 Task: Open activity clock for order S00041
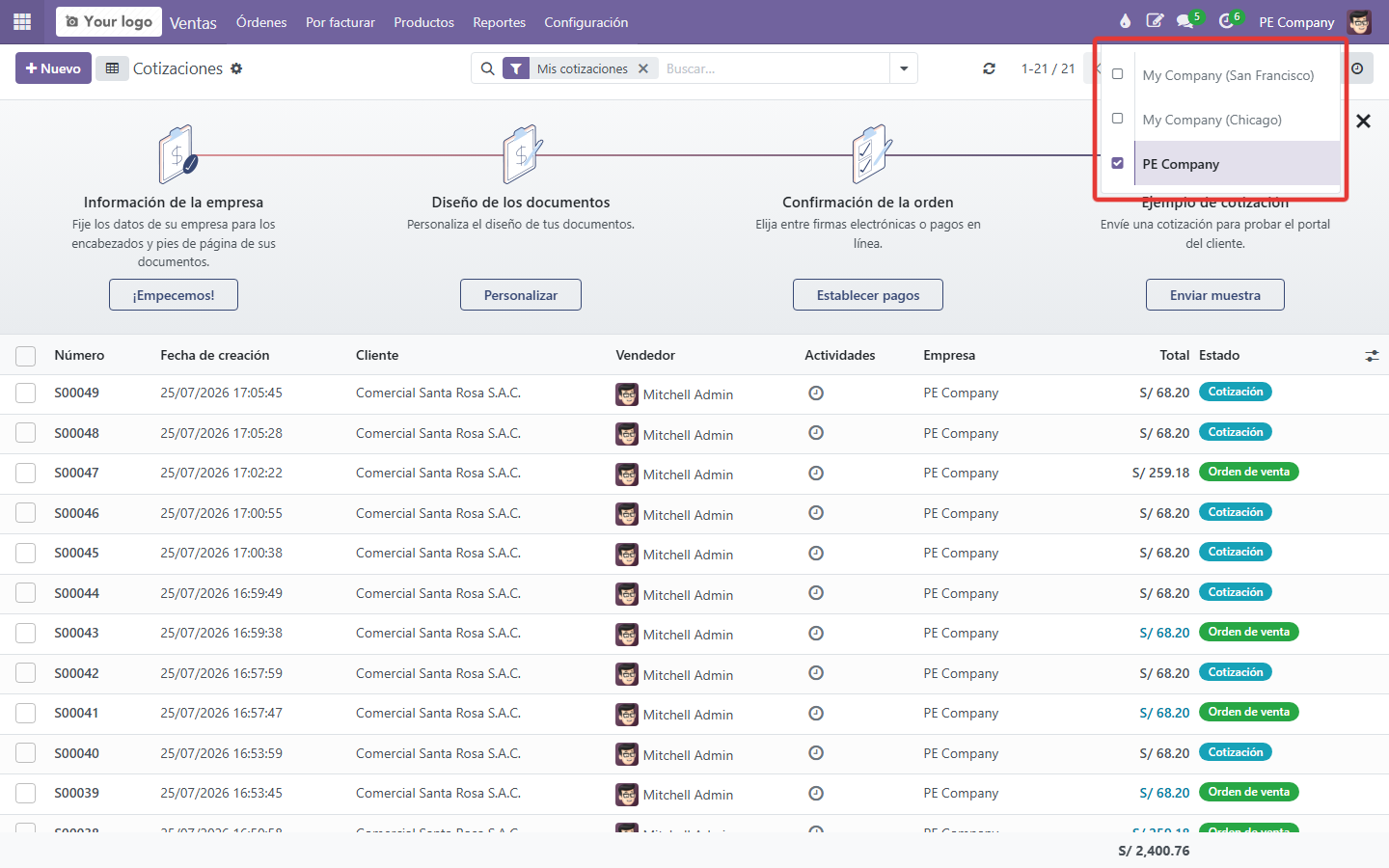(x=816, y=714)
